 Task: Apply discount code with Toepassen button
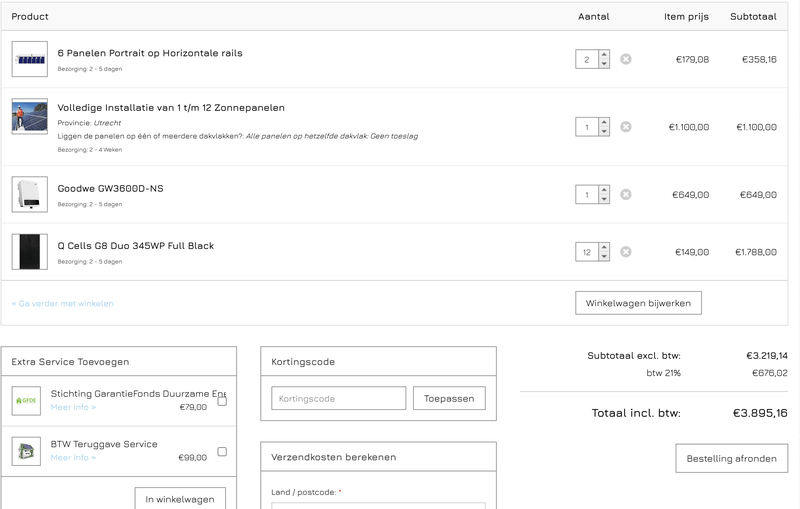coord(449,398)
